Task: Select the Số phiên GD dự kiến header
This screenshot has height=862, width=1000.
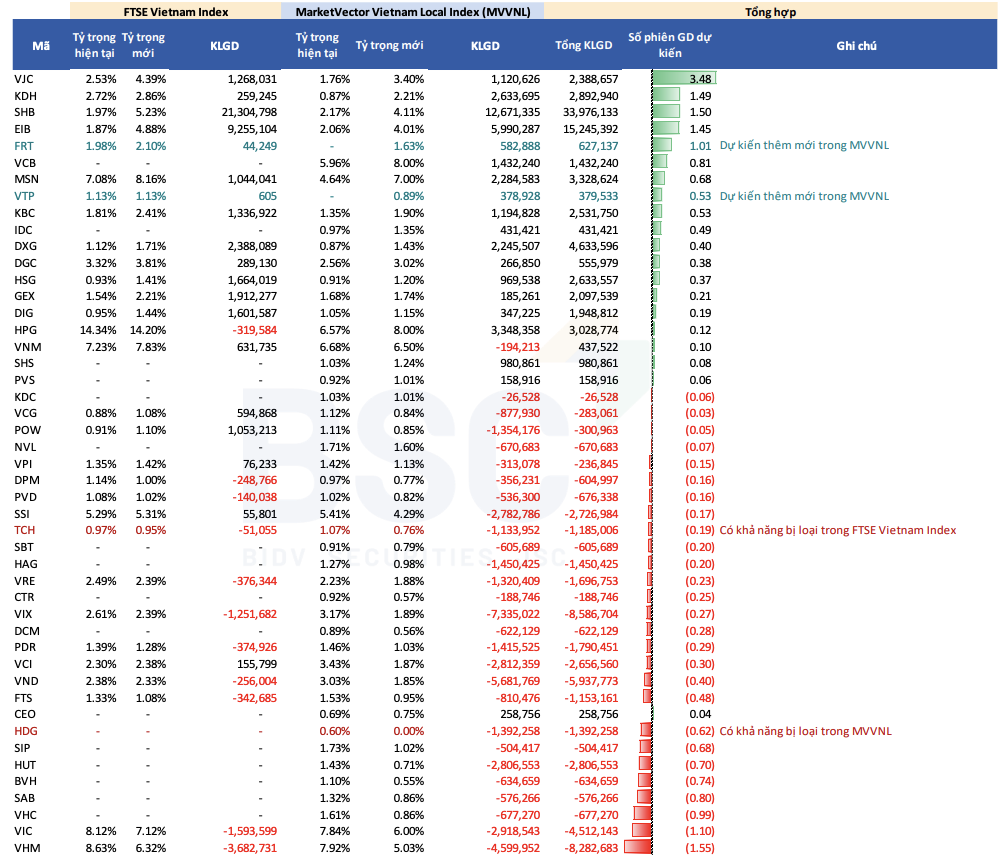Action: pos(670,45)
